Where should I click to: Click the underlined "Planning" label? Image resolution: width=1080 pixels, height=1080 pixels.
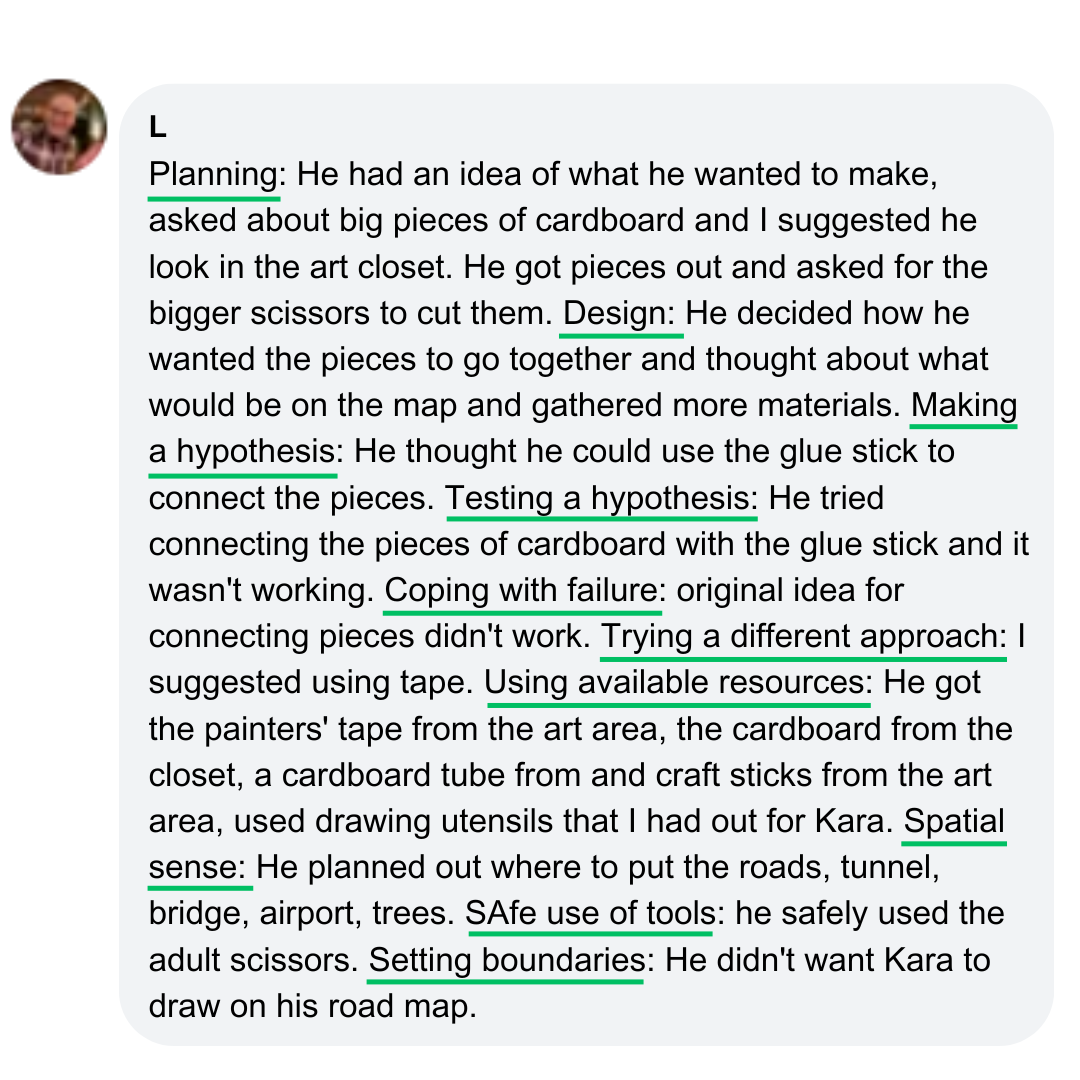[214, 176]
